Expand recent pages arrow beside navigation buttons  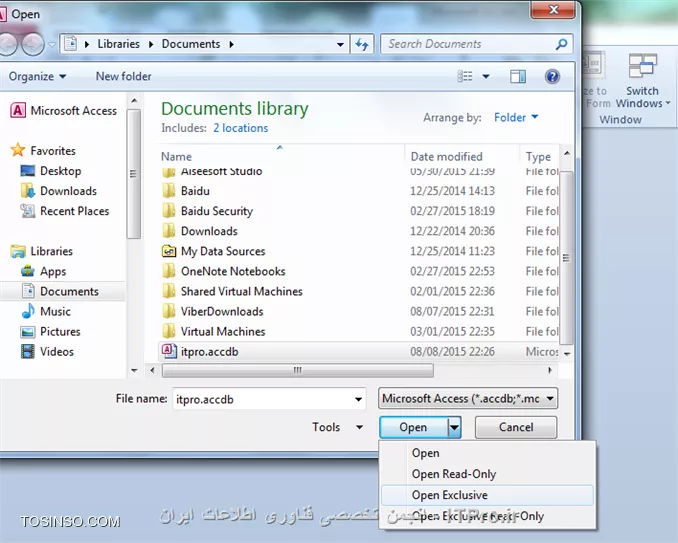click(x=52, y=44)
